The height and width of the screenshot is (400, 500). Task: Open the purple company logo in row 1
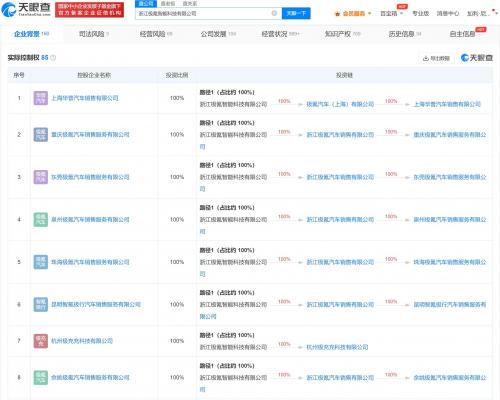pos(41,98)
